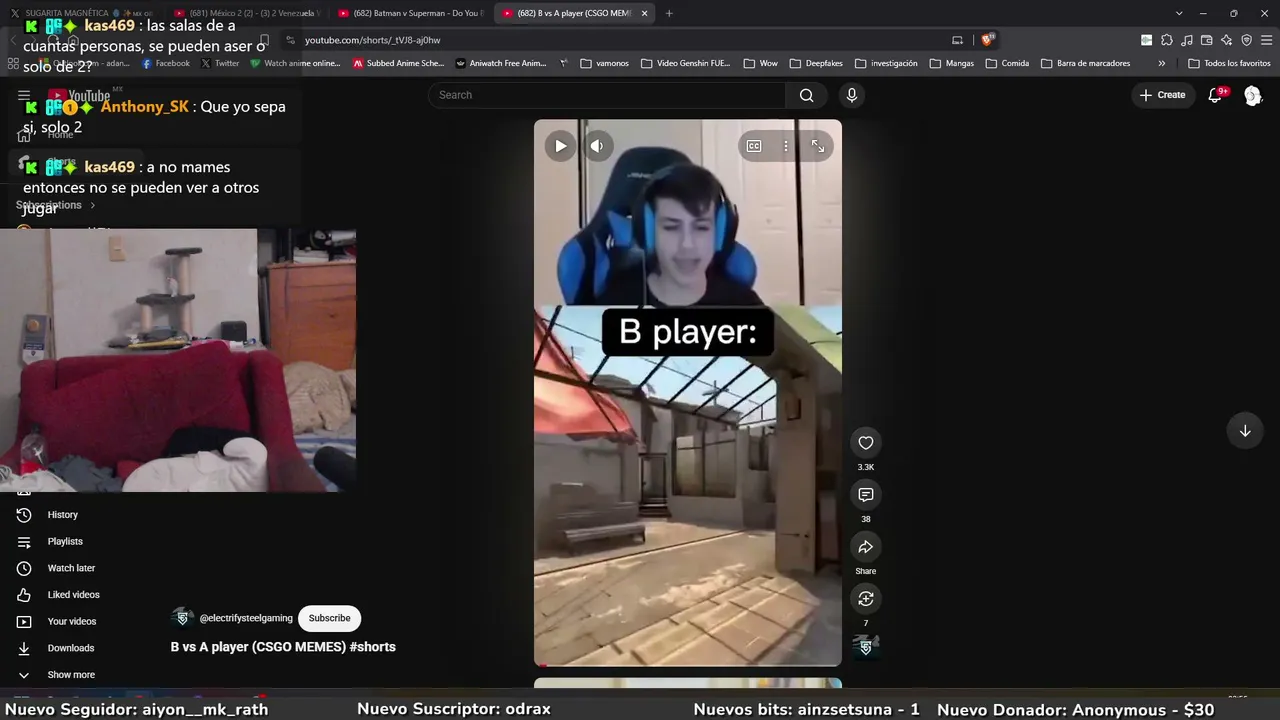Show more bookmarks with double chevron

[1161, 63]
